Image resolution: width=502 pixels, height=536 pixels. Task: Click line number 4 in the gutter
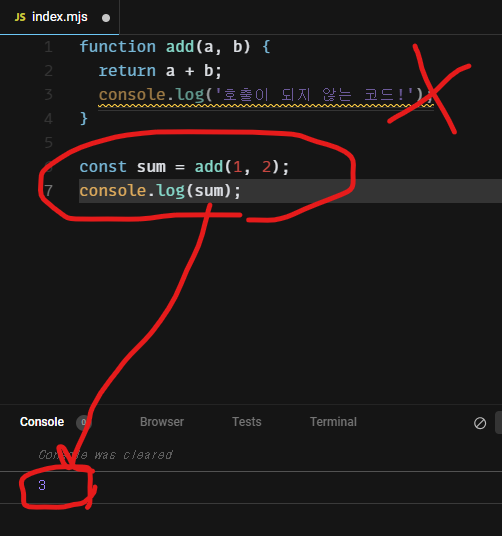pyautogui.click(x=49, y=119)
